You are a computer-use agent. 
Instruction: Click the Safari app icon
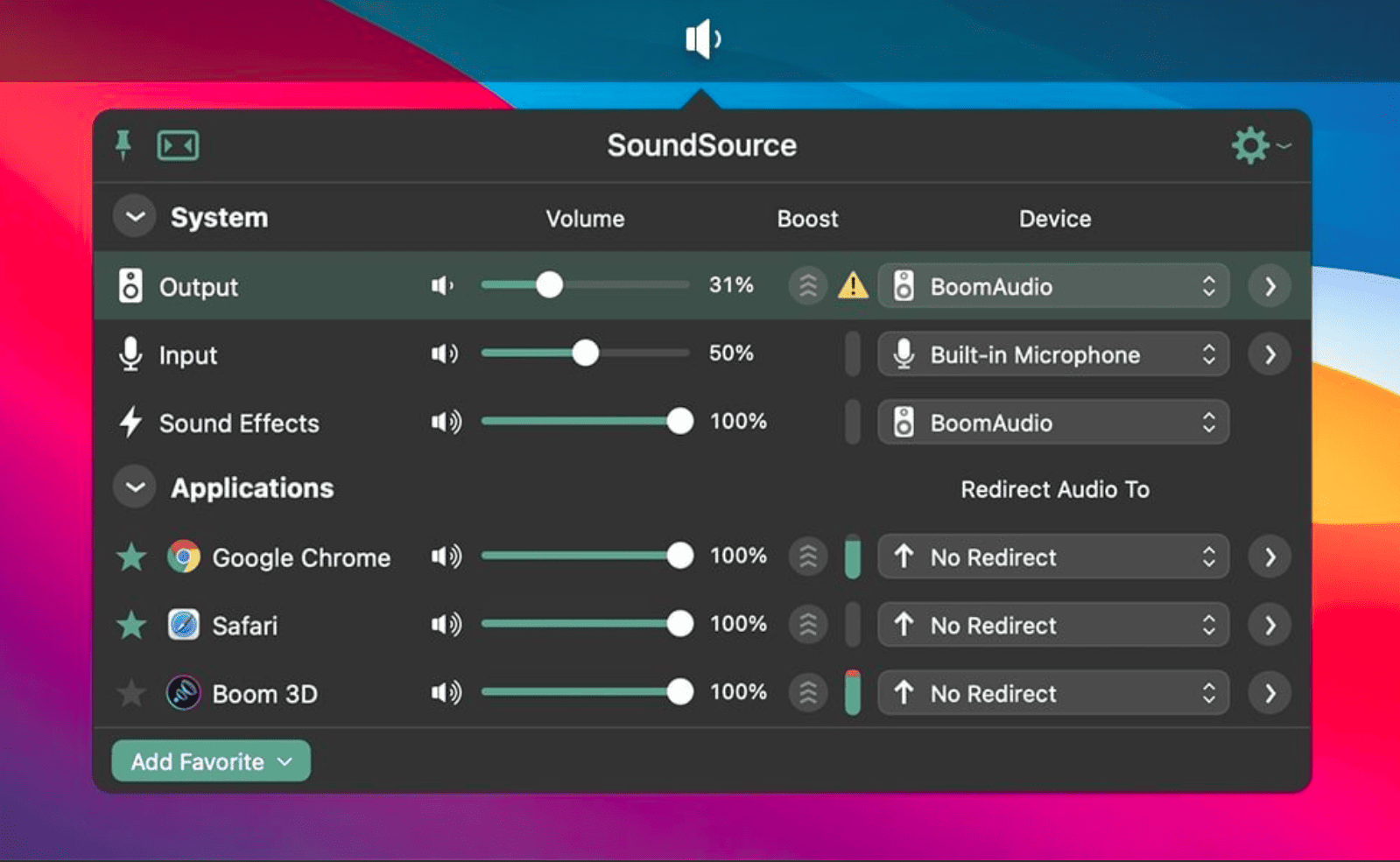point(184,625)
